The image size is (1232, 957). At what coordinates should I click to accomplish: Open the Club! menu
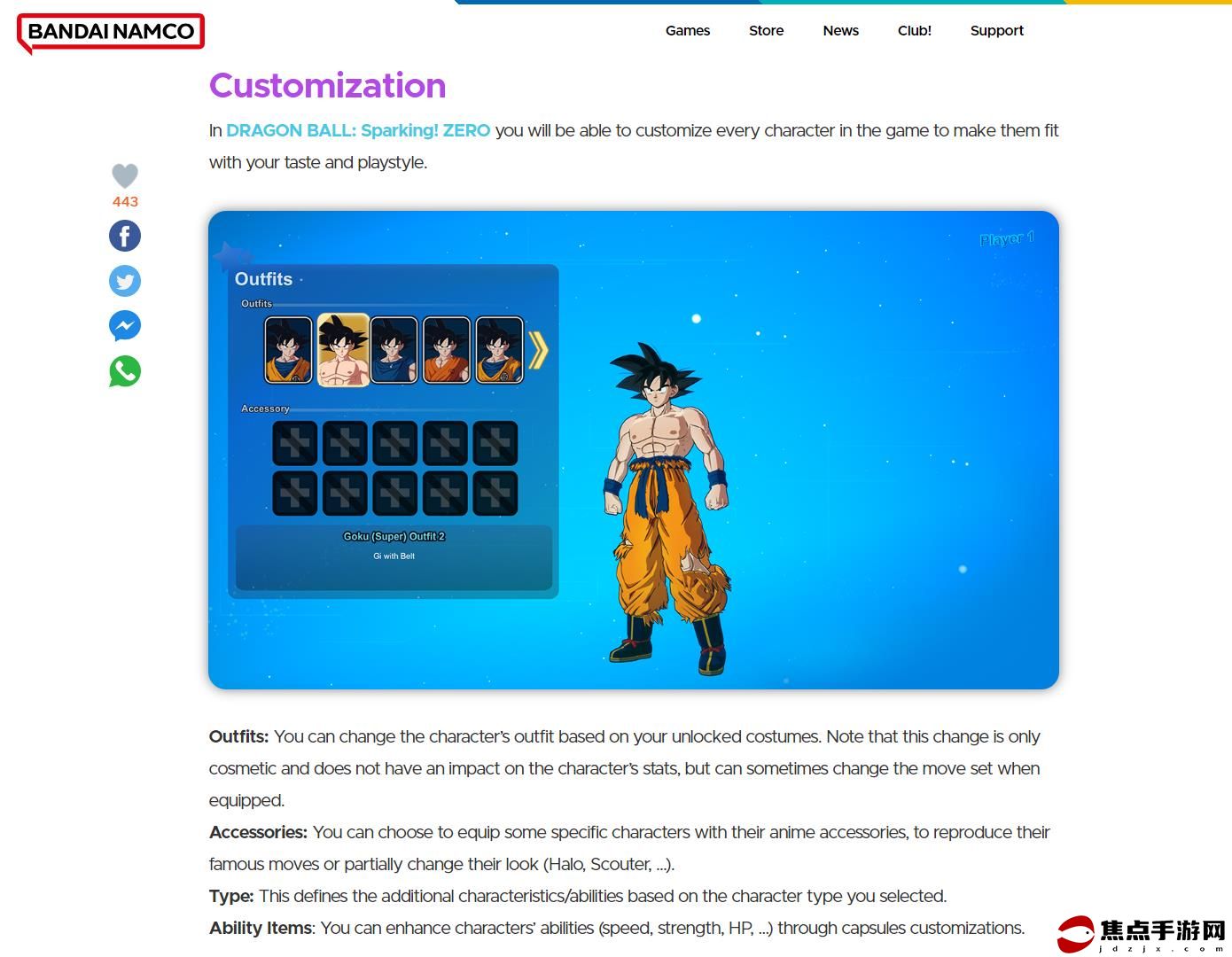click(x=915, y=30)
